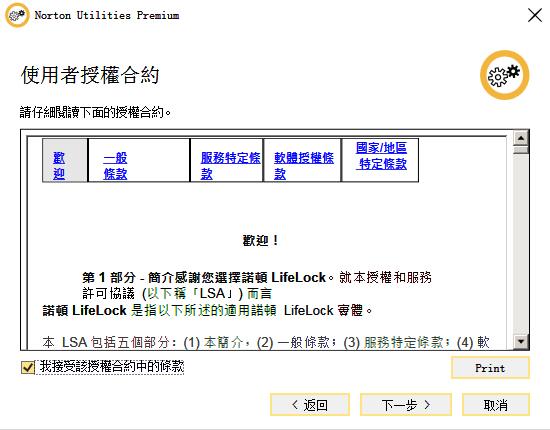The image size is (550, 430).
Task: Click the 我接受該授權合約中的條款 label
Action: [x=112, y=367]
